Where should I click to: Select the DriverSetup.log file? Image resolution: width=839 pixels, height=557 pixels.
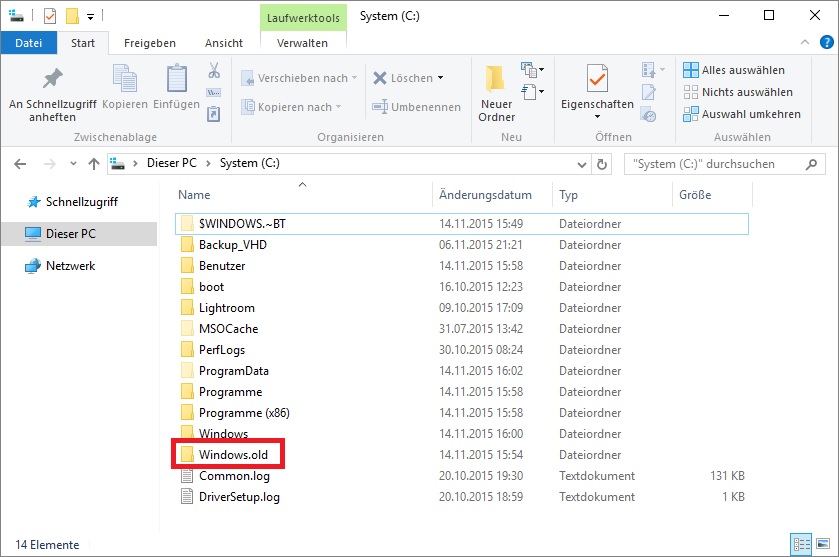(x=461, y=497)
